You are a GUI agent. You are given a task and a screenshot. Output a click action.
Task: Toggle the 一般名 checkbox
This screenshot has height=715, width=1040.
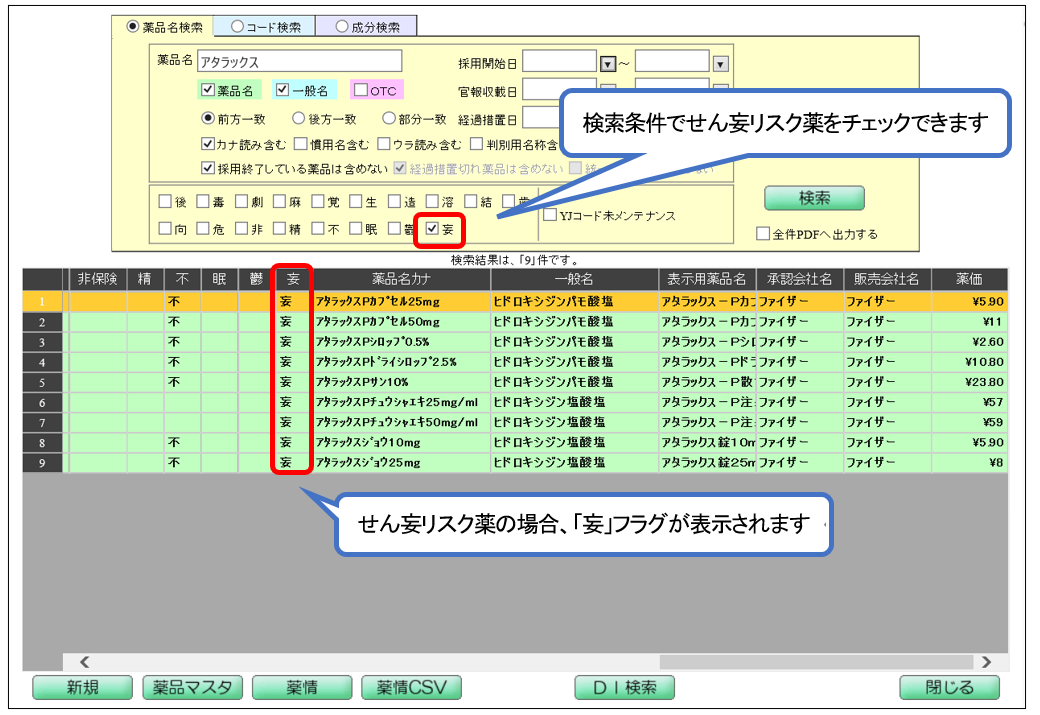click(282, 90)
